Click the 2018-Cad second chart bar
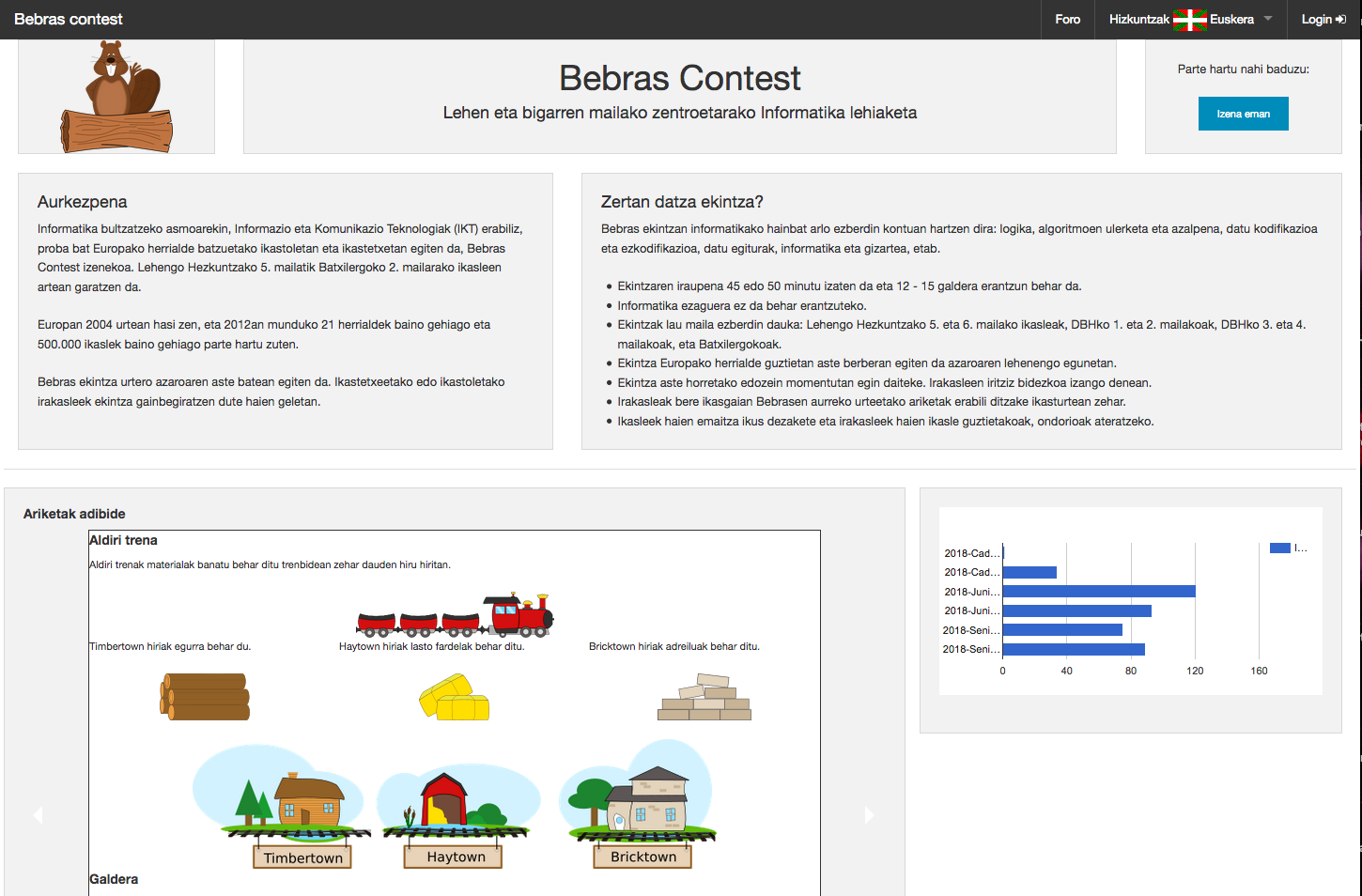 pyautogui.click(x=1029, y=572)
